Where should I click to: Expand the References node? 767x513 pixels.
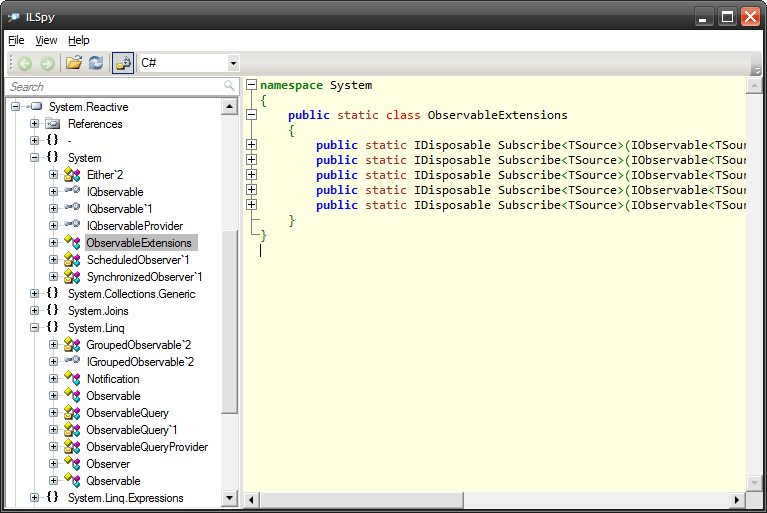pos(34,123)
